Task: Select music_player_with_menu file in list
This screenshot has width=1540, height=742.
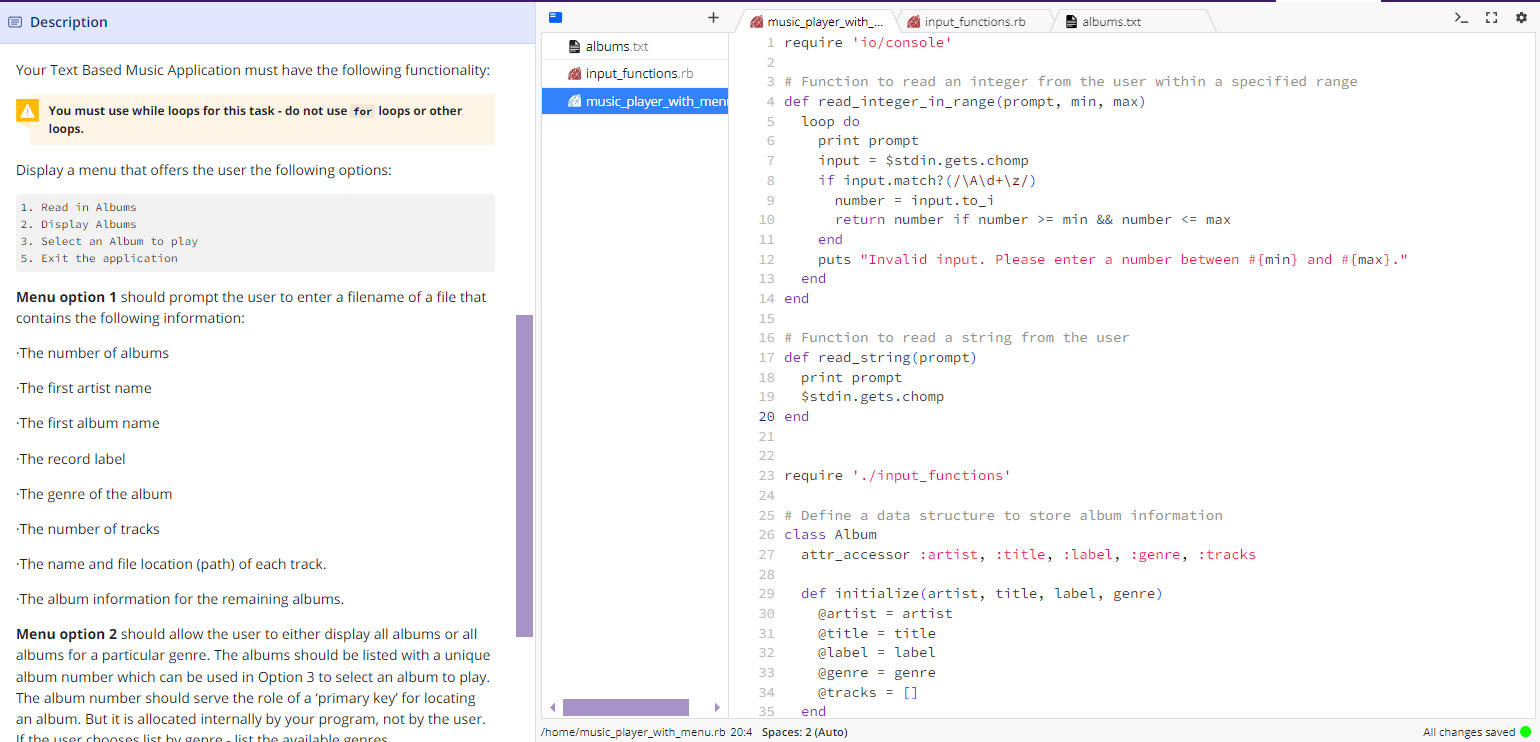Action: click(635, 101)
